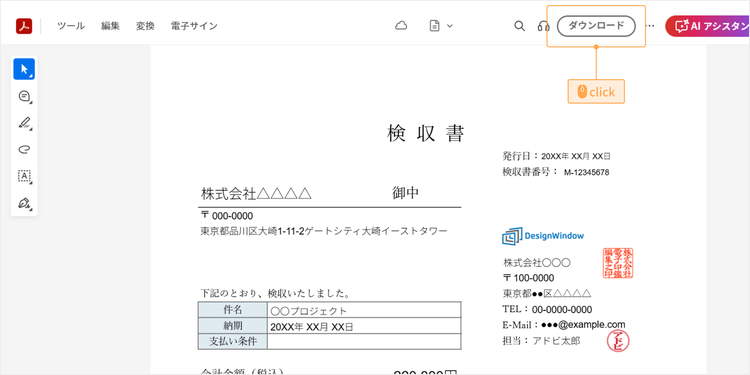The width and height of the screenshot is (750, 375).
Task: Select the arrow selection tool
Action: pos(24,69)
